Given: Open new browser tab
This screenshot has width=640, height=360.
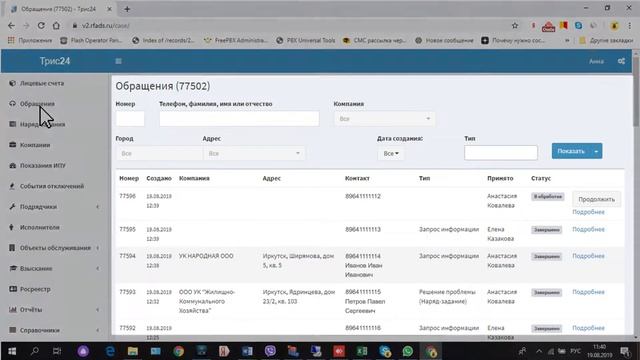Looking at the screenshot, I should 127,9.
